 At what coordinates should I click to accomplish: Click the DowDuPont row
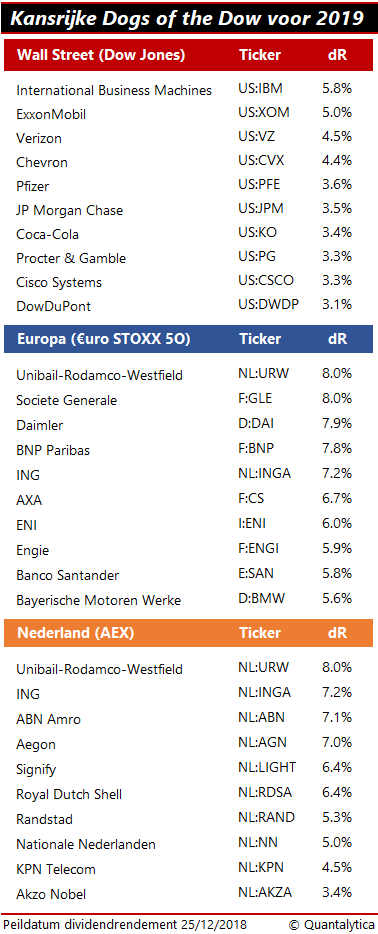(x=189, y=305)
